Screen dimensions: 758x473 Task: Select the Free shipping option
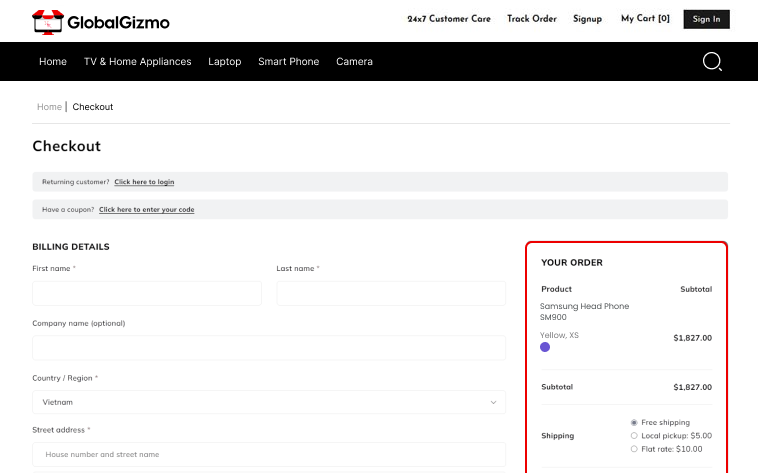click(634, 423)
